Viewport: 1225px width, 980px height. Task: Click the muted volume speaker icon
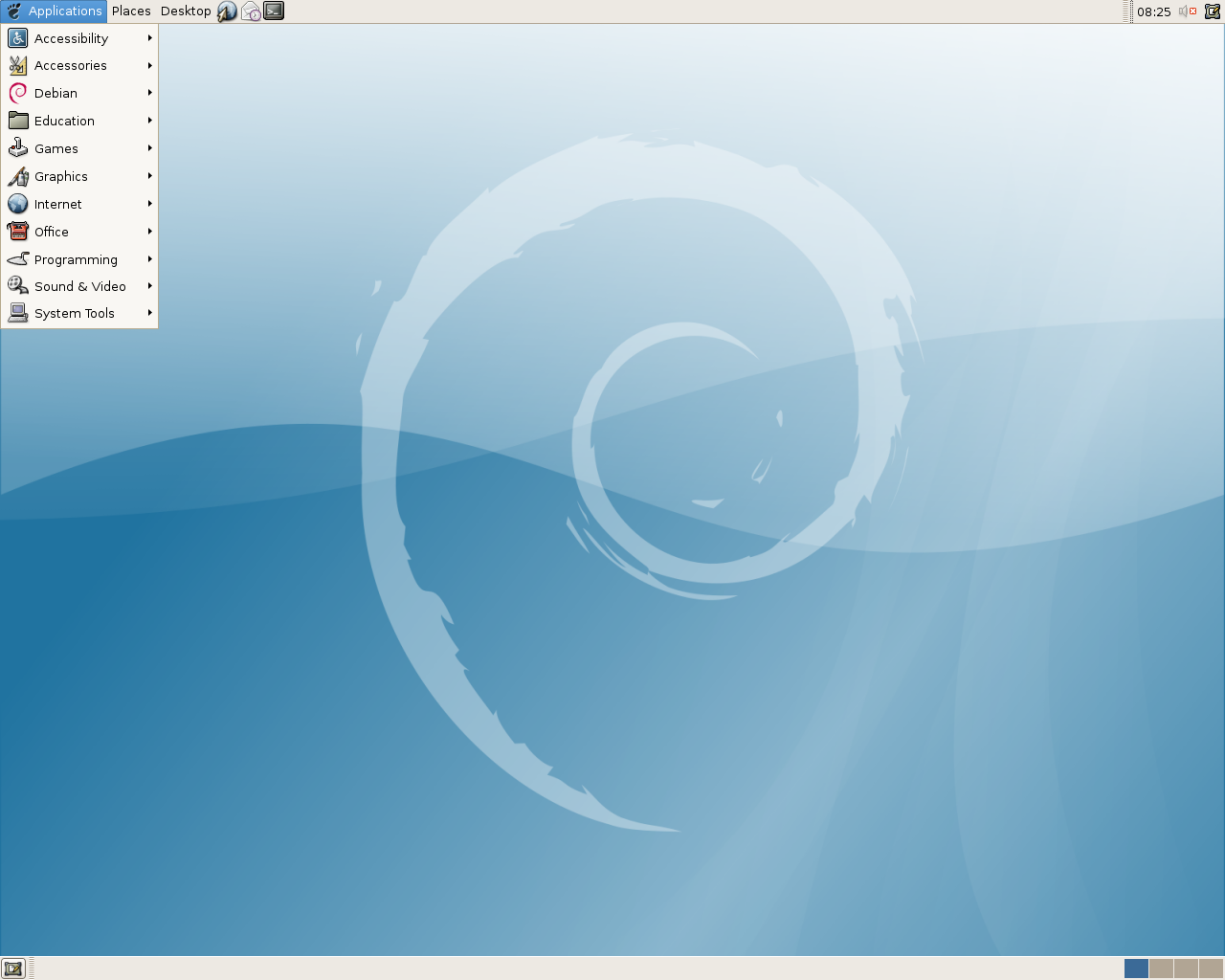tap(1188, 11)
